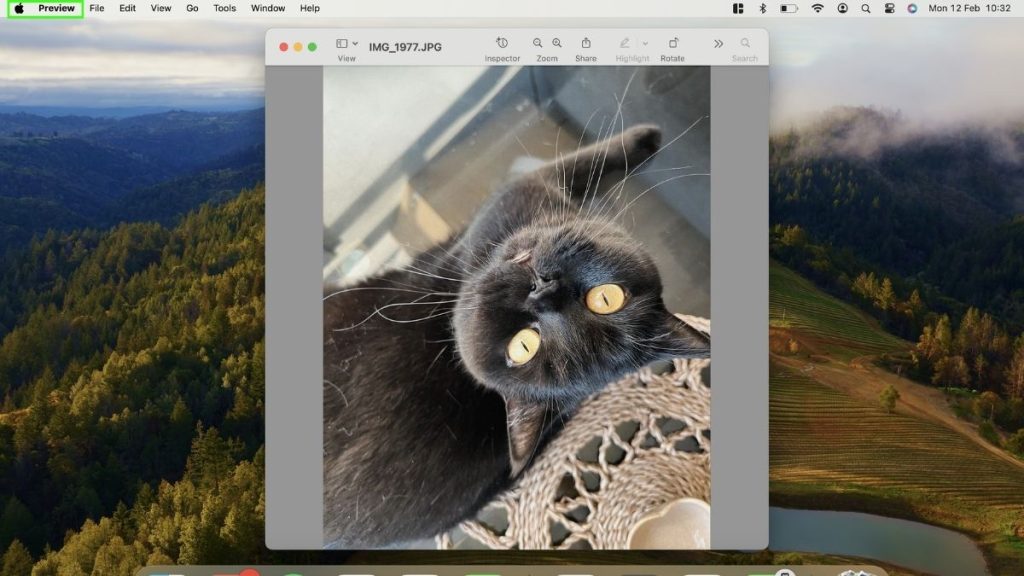Image resolution: width=1024 pixels, height=576 pixels.
Task: Open the Tools menu
Action: 224,8
